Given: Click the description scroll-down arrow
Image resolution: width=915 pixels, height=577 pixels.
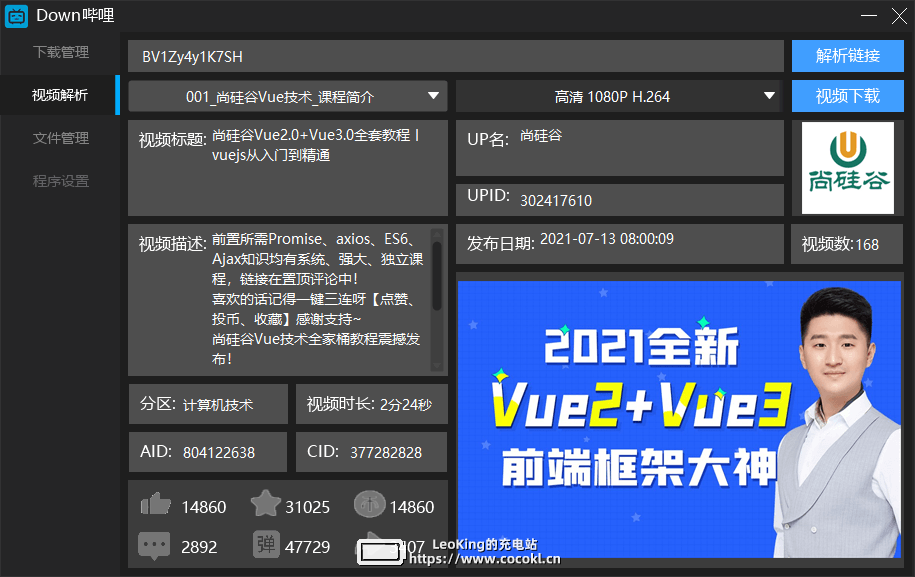Looking at the screenshot, I should point(436,366).
